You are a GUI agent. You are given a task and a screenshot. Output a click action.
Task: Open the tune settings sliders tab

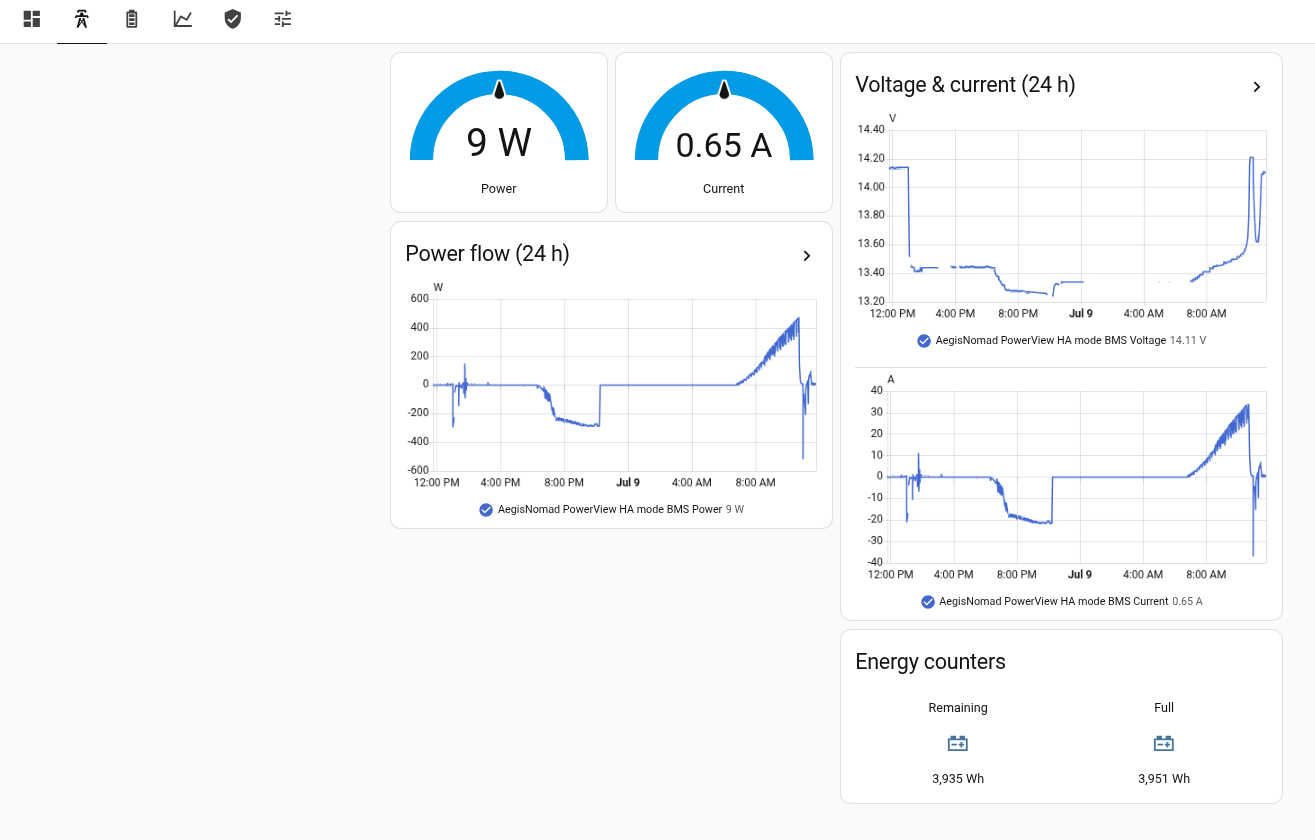pyautogui.click(x=283, y=19)
